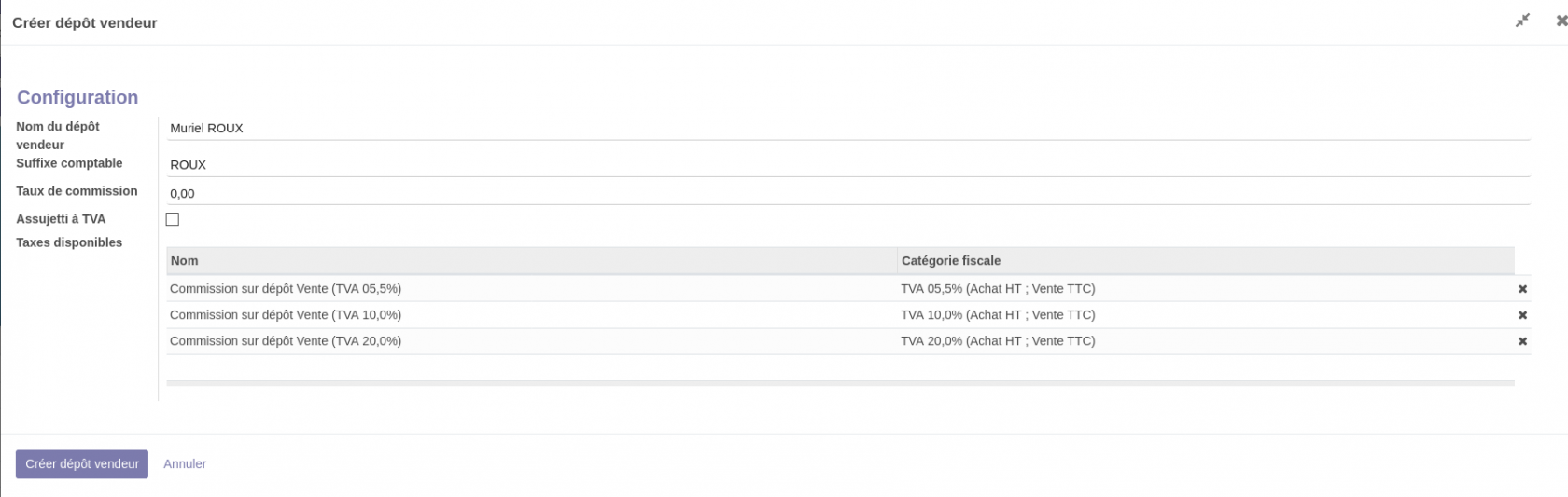Click the TVA 20,0% (Achat HT ; Vente TTC) cell

pyautogui.click(x=998, y=341)
